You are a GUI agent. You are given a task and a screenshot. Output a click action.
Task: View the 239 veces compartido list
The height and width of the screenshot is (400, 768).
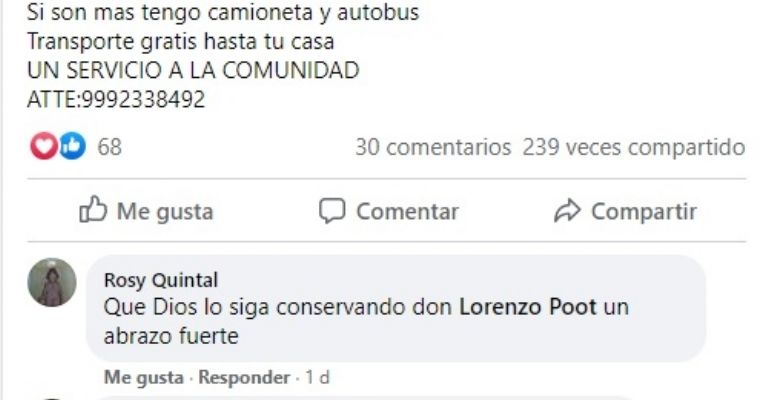tap(634, 147)
